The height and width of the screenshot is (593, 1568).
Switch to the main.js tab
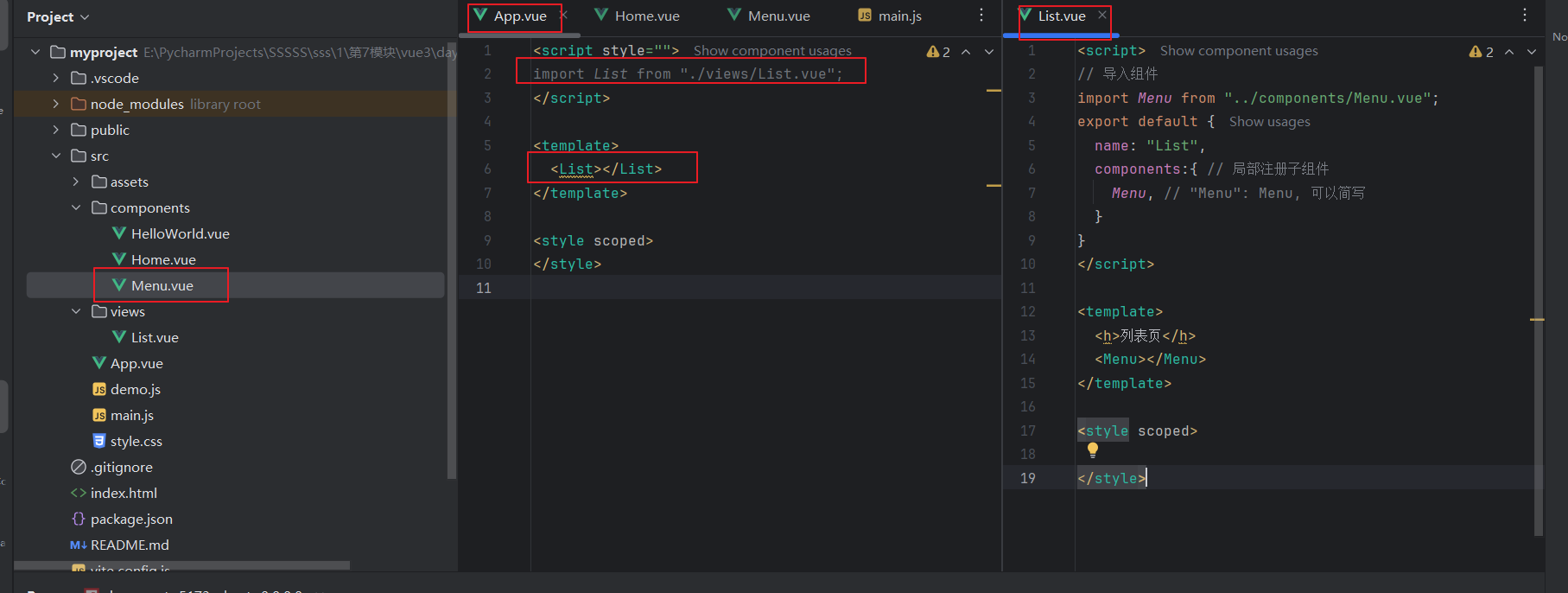pos(898,16)
